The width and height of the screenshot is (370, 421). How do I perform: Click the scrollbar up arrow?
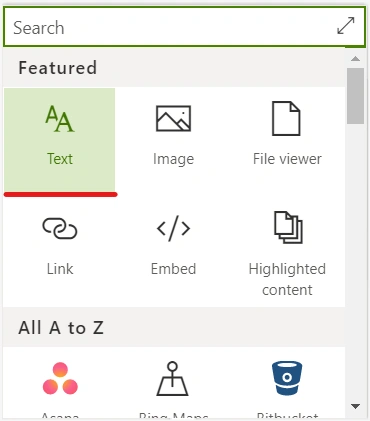tap(356, 59)
